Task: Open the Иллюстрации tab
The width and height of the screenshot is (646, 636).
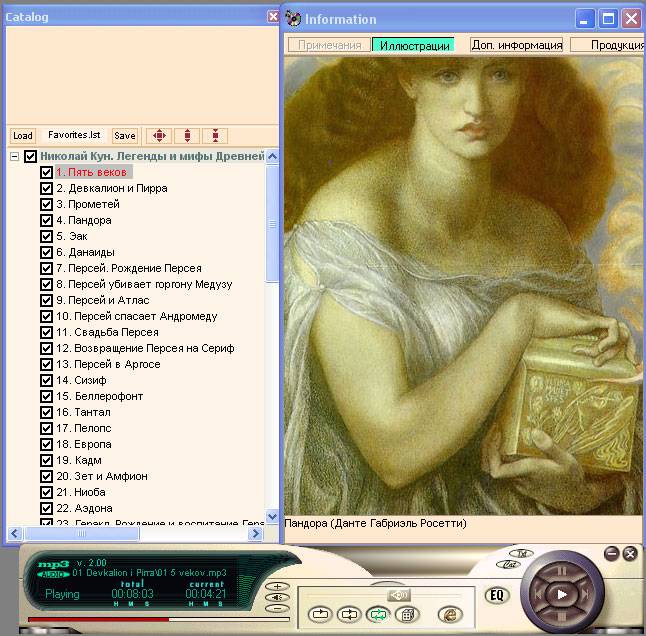Action: (414, 45)
